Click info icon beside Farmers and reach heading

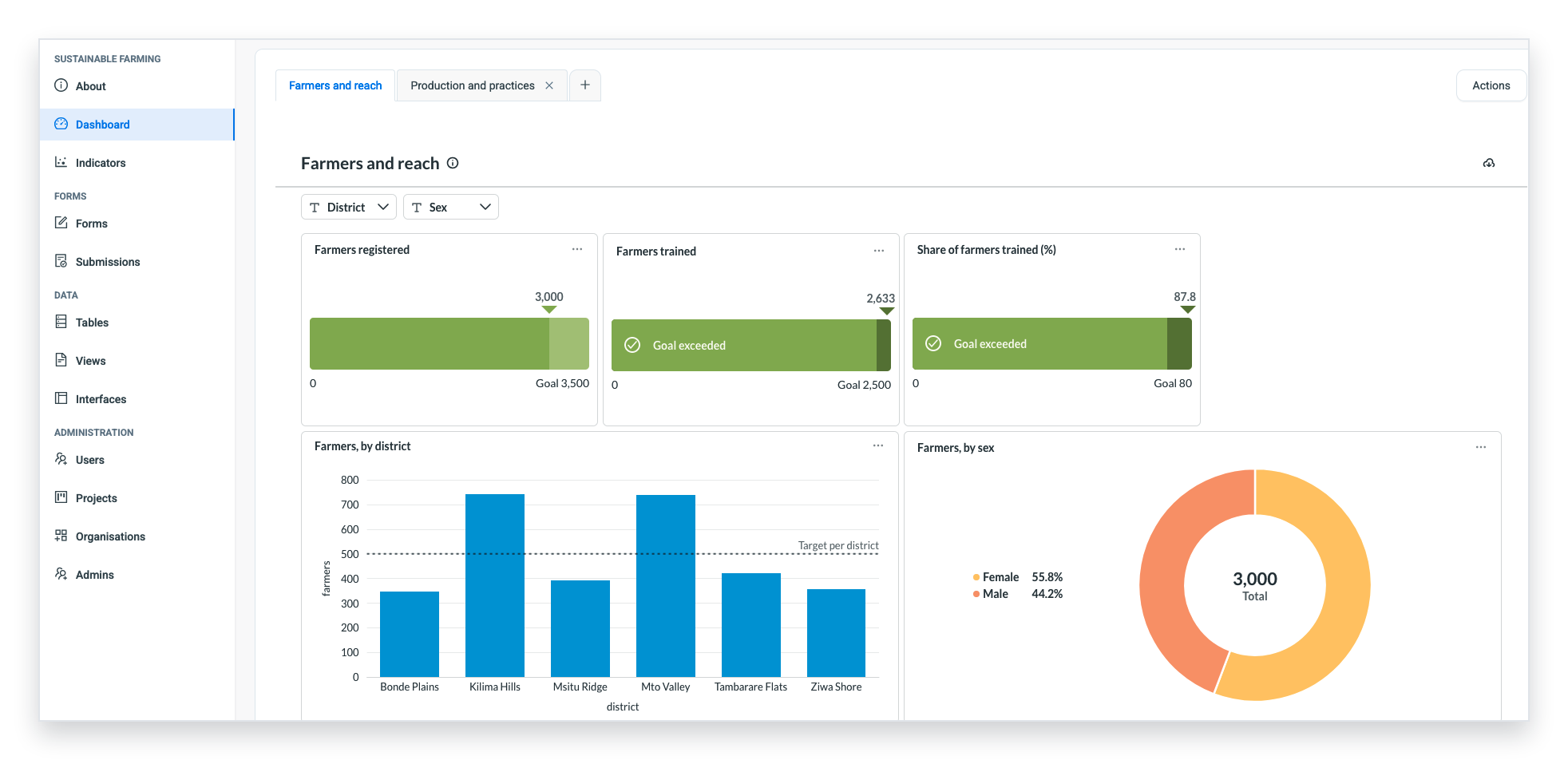pos(453,163)
